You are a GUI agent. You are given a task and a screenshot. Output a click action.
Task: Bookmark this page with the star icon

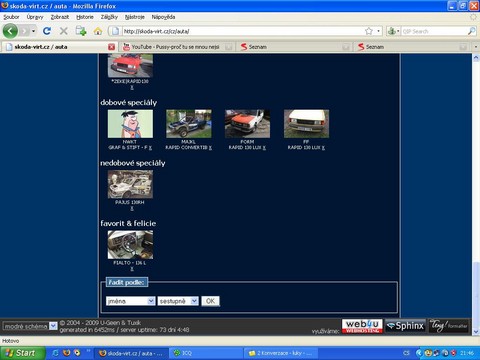pos(369,31)
